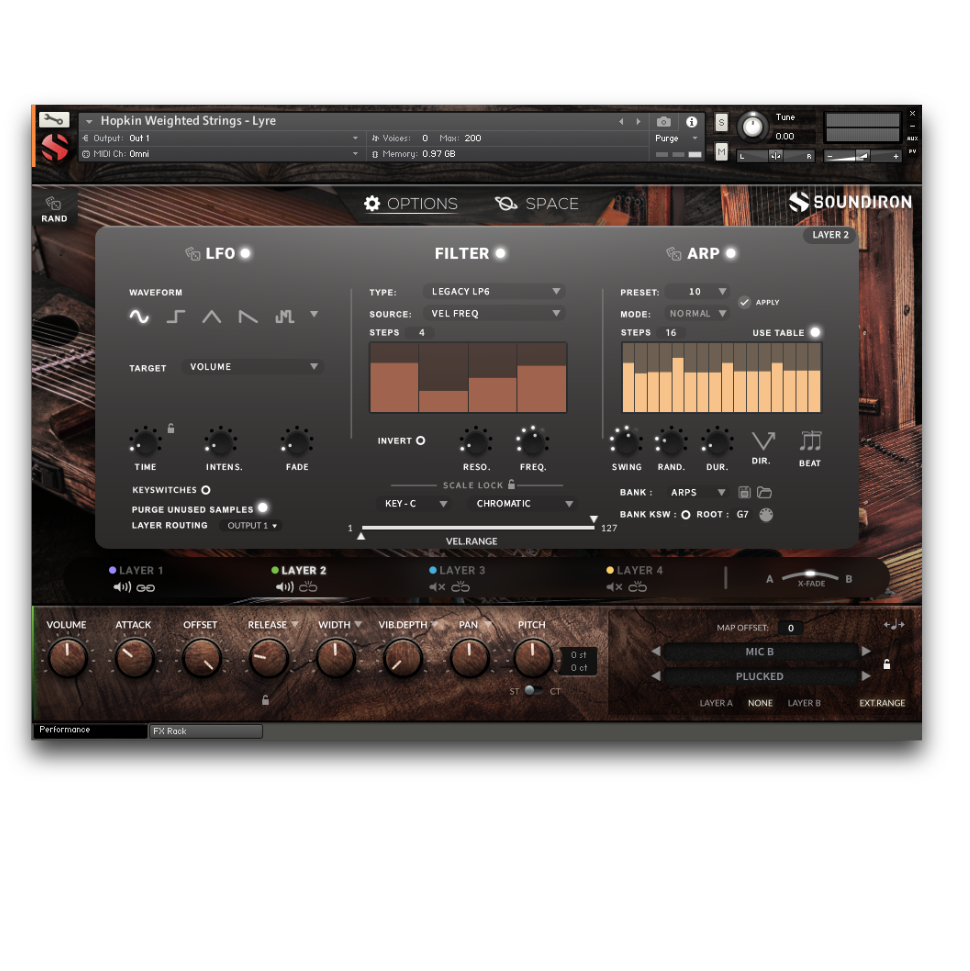970x971 pixels.
Task: Open the wrench settings icon
Action: pyautogui.click(x=55, y=120)
